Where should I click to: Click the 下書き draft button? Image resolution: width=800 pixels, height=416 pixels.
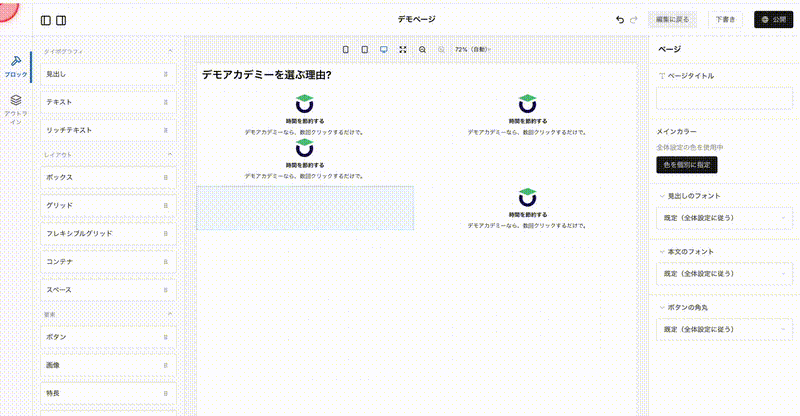[x=725, y=19]
